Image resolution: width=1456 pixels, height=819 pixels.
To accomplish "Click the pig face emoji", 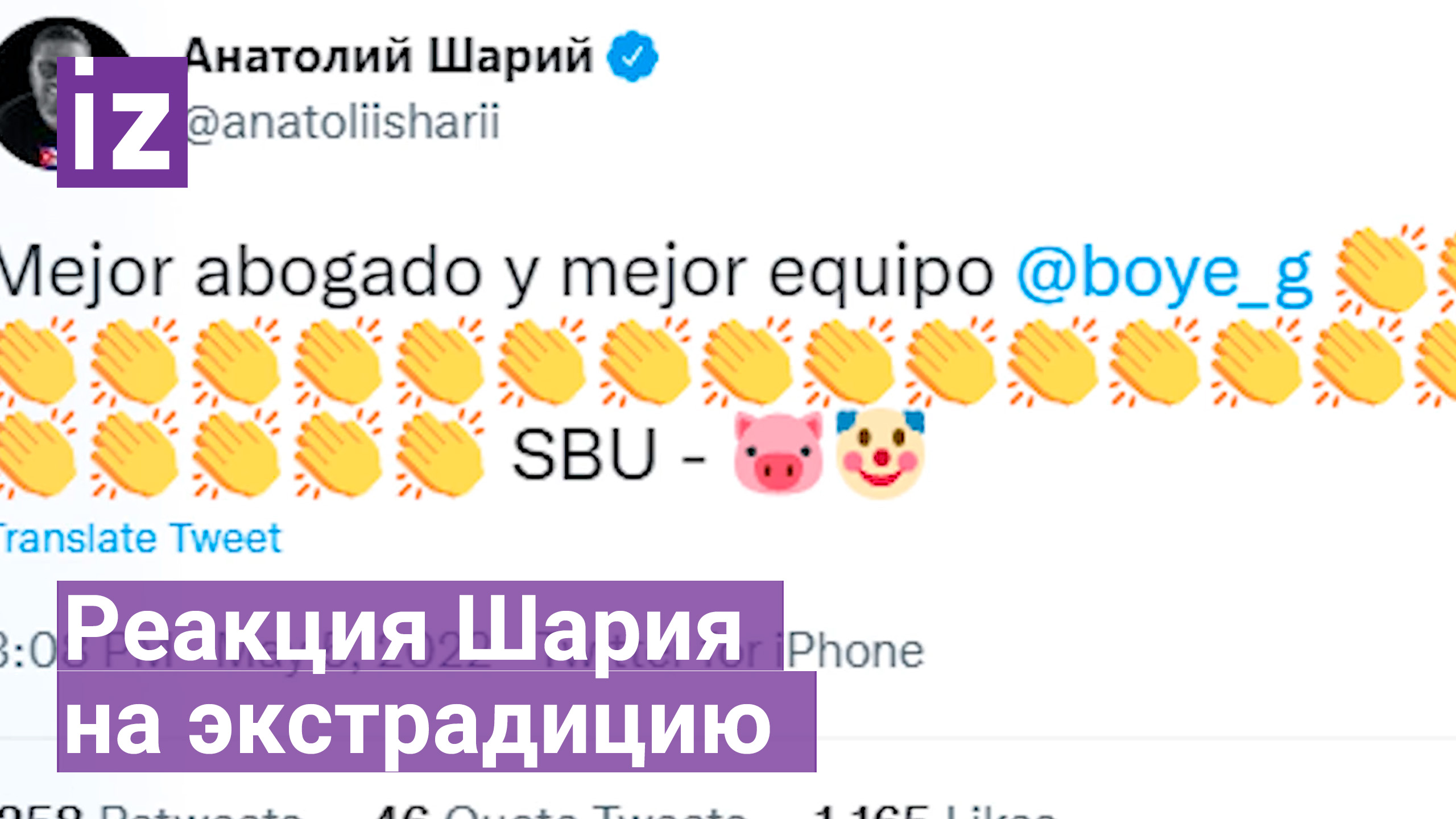I will [778, 453].
